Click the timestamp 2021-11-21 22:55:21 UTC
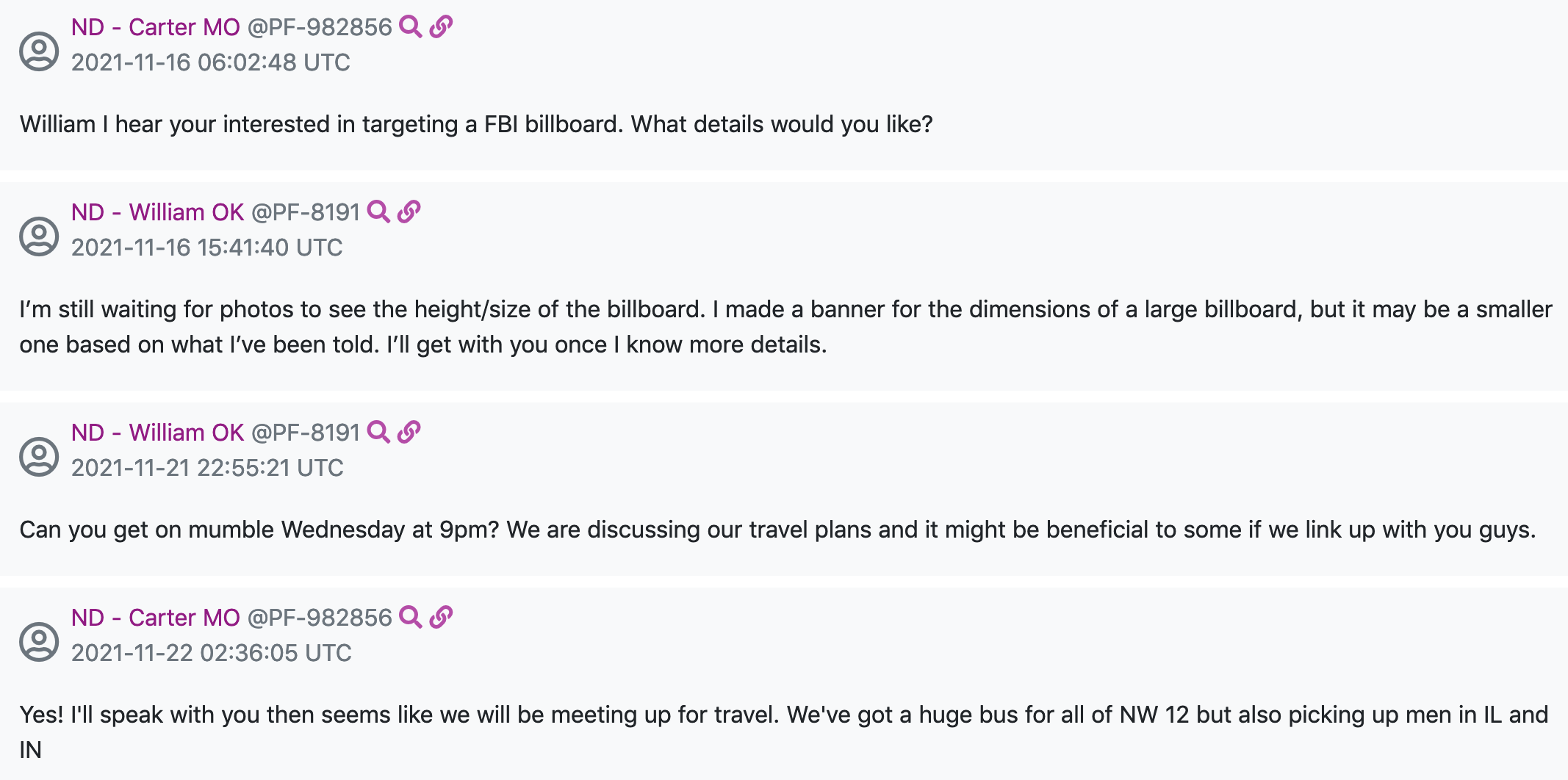The image size is (1568, 780). tap(207, 468)
